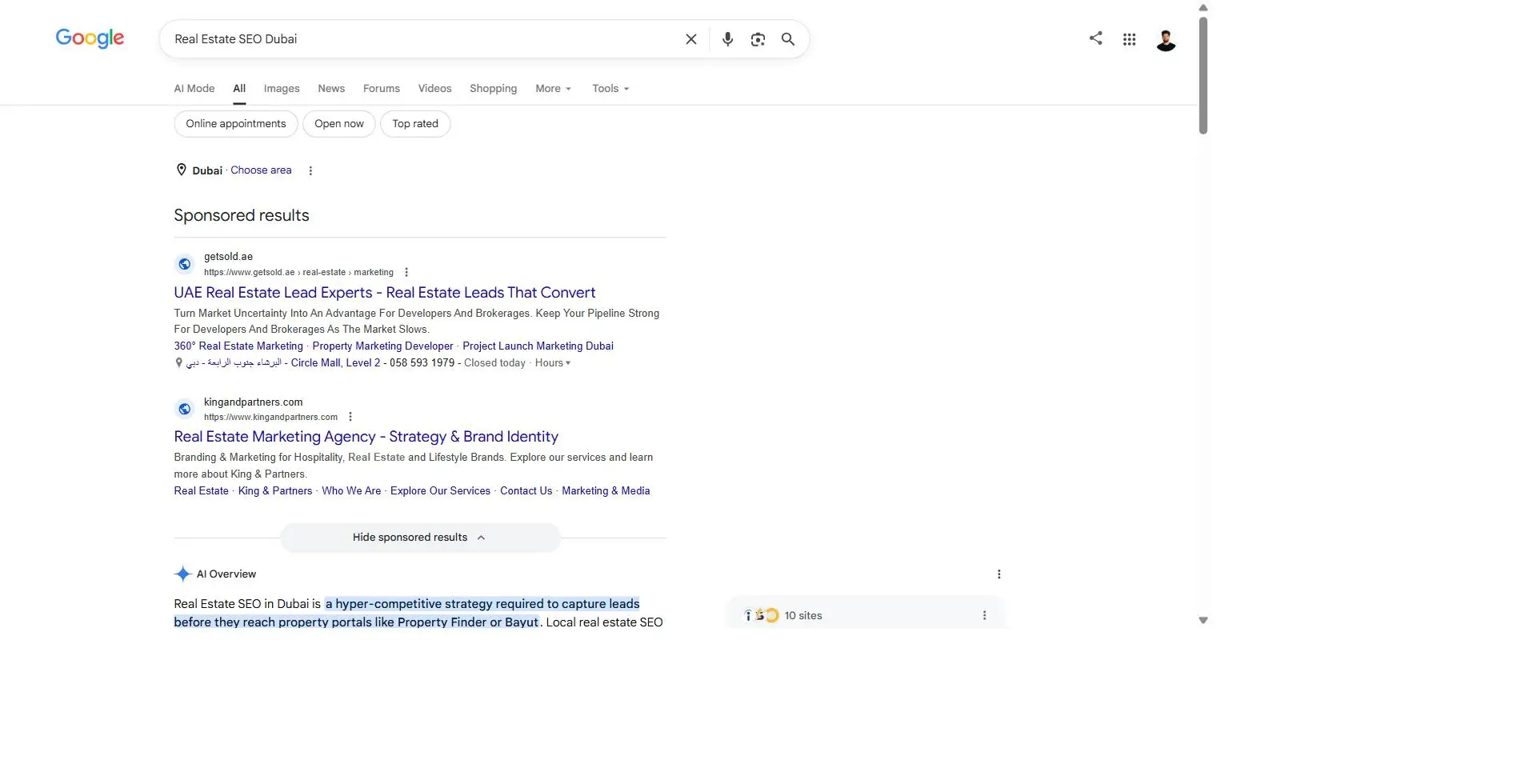This screenshot has height=784, width=1513.
Task: Click the Dubai location pin icon
Action: point(182,170)
